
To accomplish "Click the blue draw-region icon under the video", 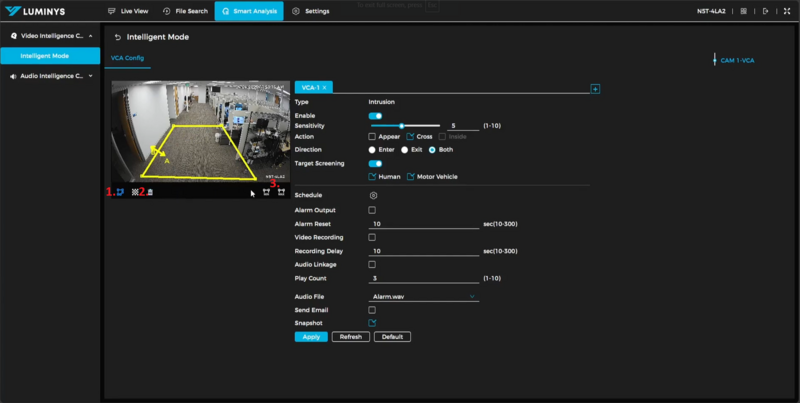I will 122,191.
